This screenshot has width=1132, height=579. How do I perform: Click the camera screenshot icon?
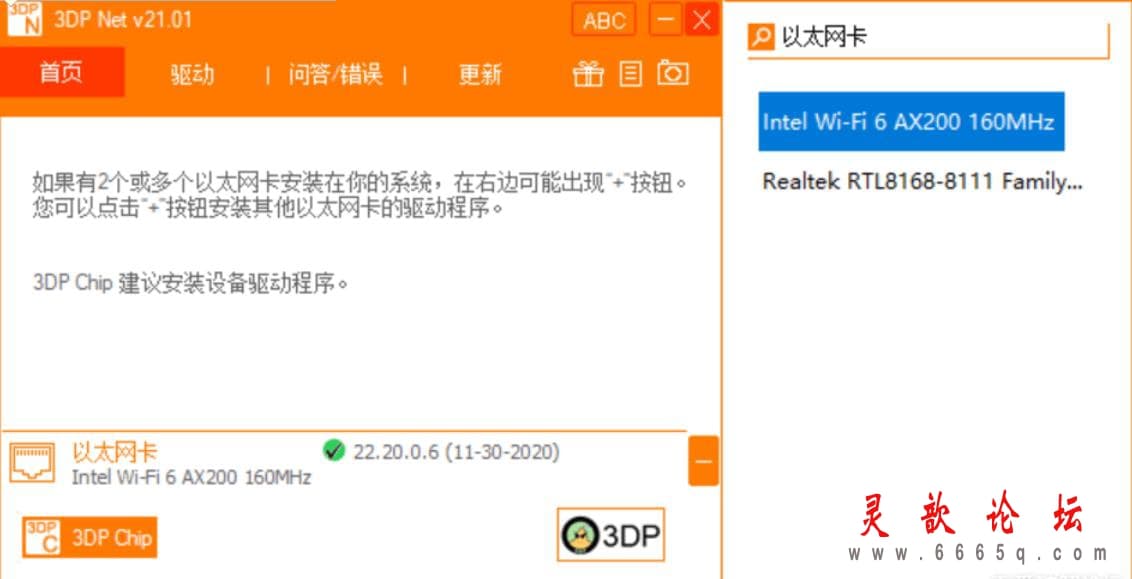coord(673,73)
